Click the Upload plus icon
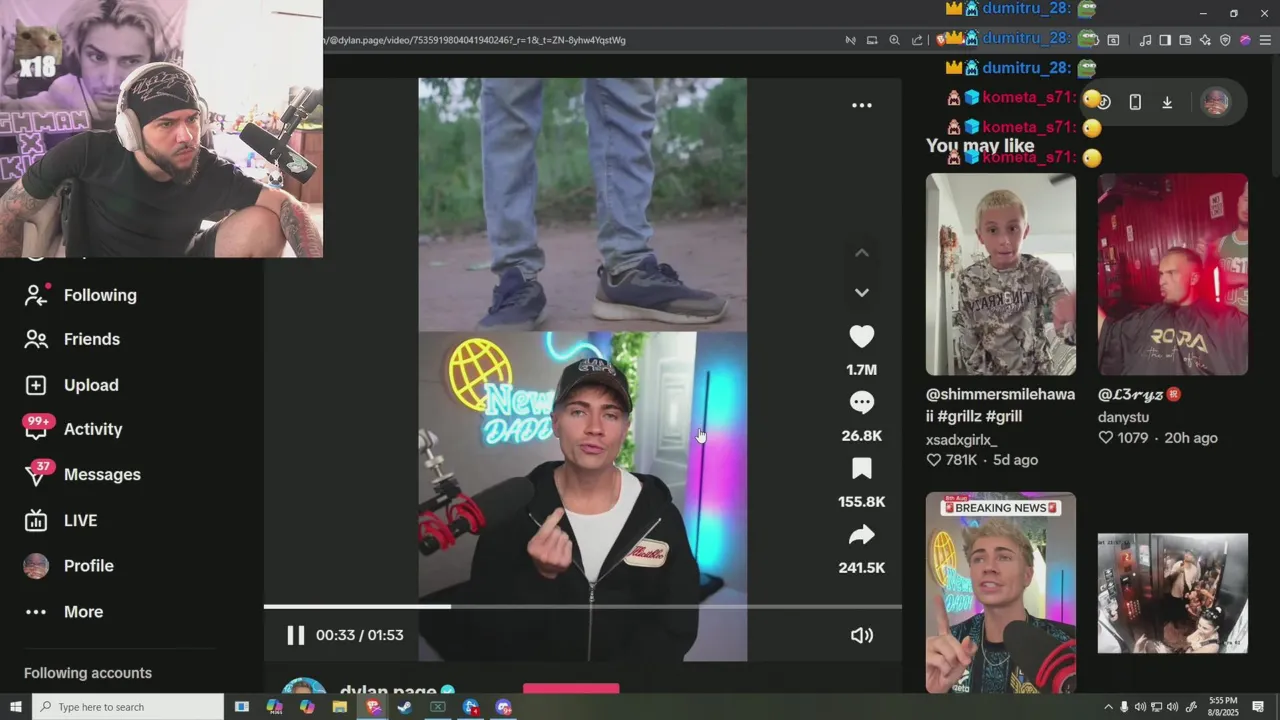1280x720 pixels. pyautogui.click(x=36, y=385)
